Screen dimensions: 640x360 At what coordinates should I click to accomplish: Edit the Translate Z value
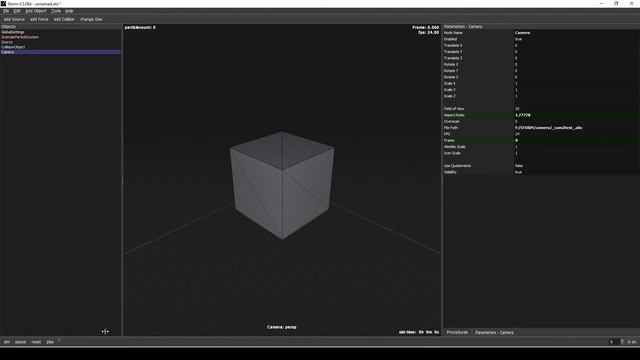coord(577,58)
